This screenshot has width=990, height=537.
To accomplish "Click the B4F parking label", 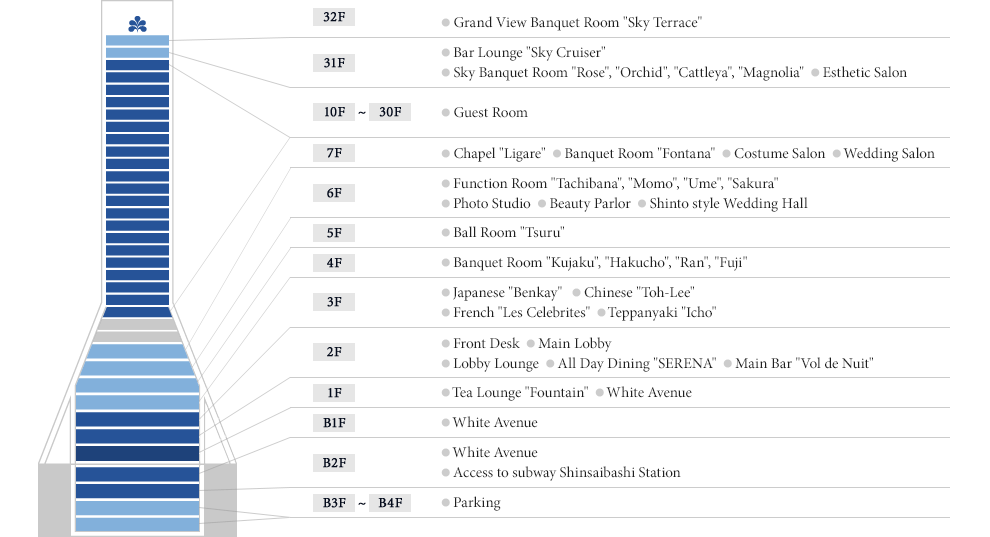I will click(390, 503).
